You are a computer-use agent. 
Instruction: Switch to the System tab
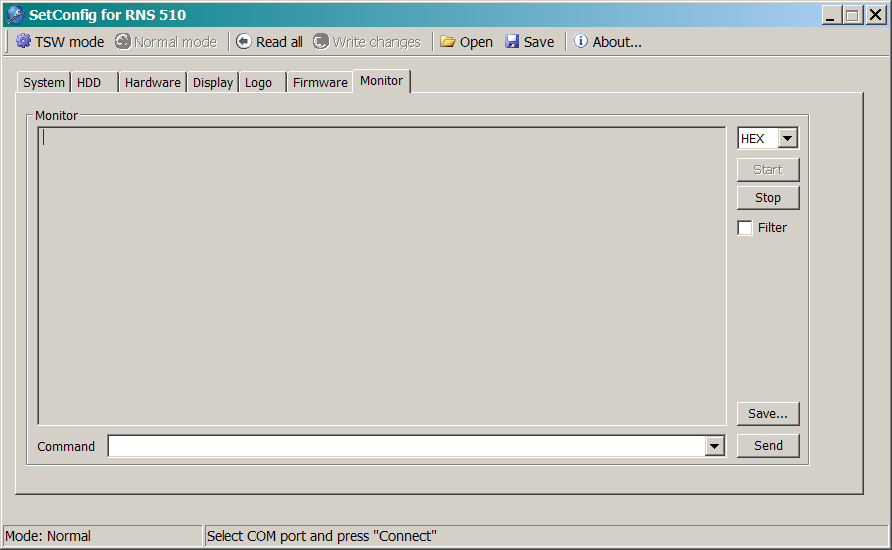point(44,82)
